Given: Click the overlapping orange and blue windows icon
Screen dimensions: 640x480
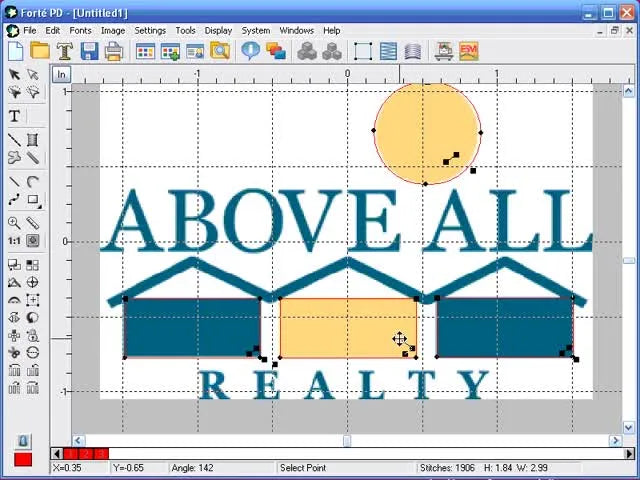Looking at the screenshot, I should (276, 51).
